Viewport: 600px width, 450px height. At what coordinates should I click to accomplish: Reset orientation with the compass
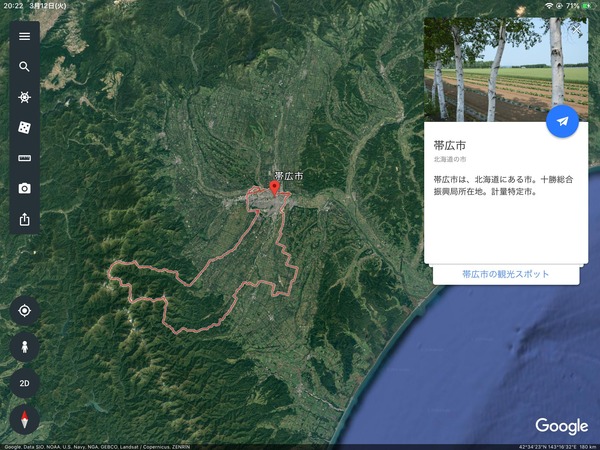[x=24, y=419]
